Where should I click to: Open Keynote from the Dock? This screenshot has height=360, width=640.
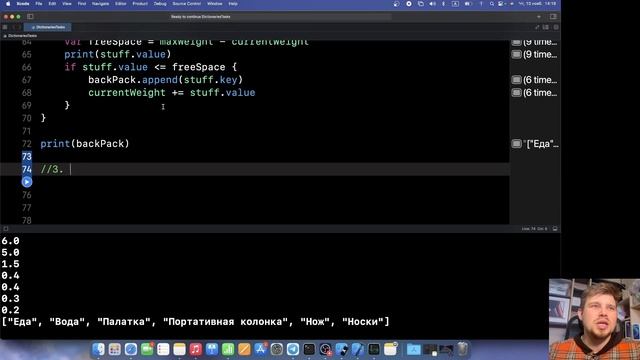tap(212, 349)
